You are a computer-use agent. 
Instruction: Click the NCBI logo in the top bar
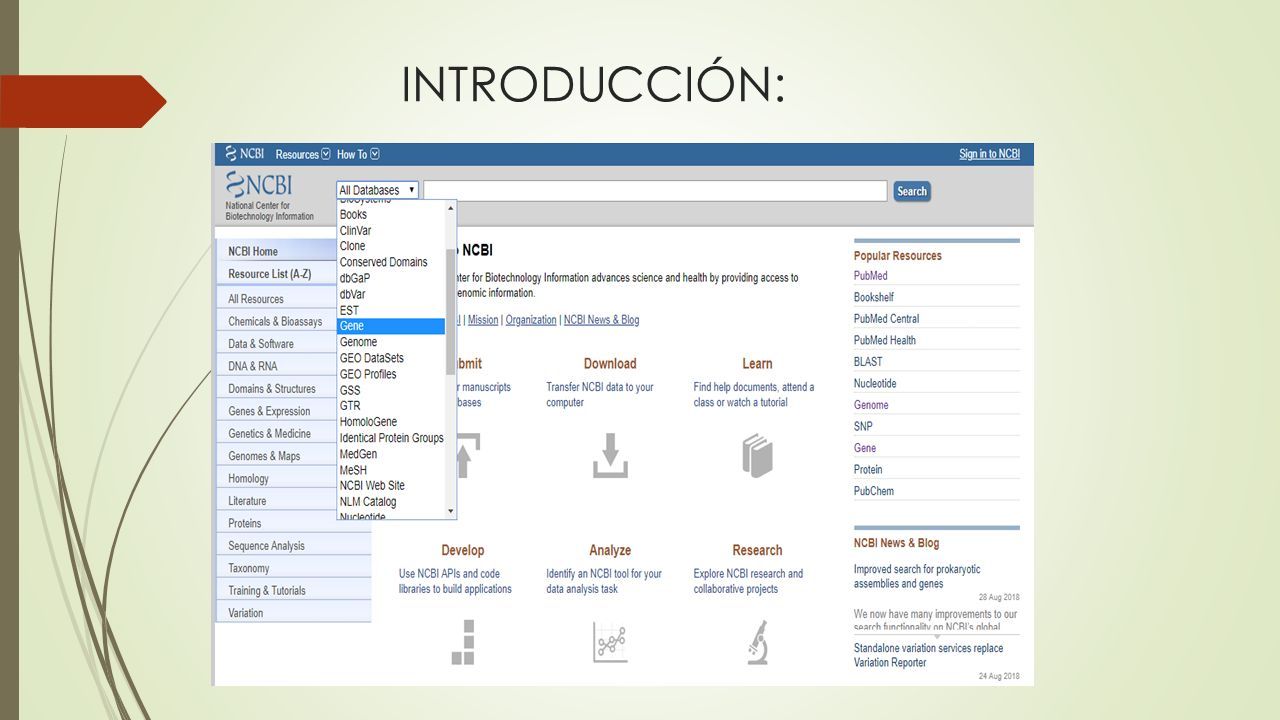pos(244,154)
